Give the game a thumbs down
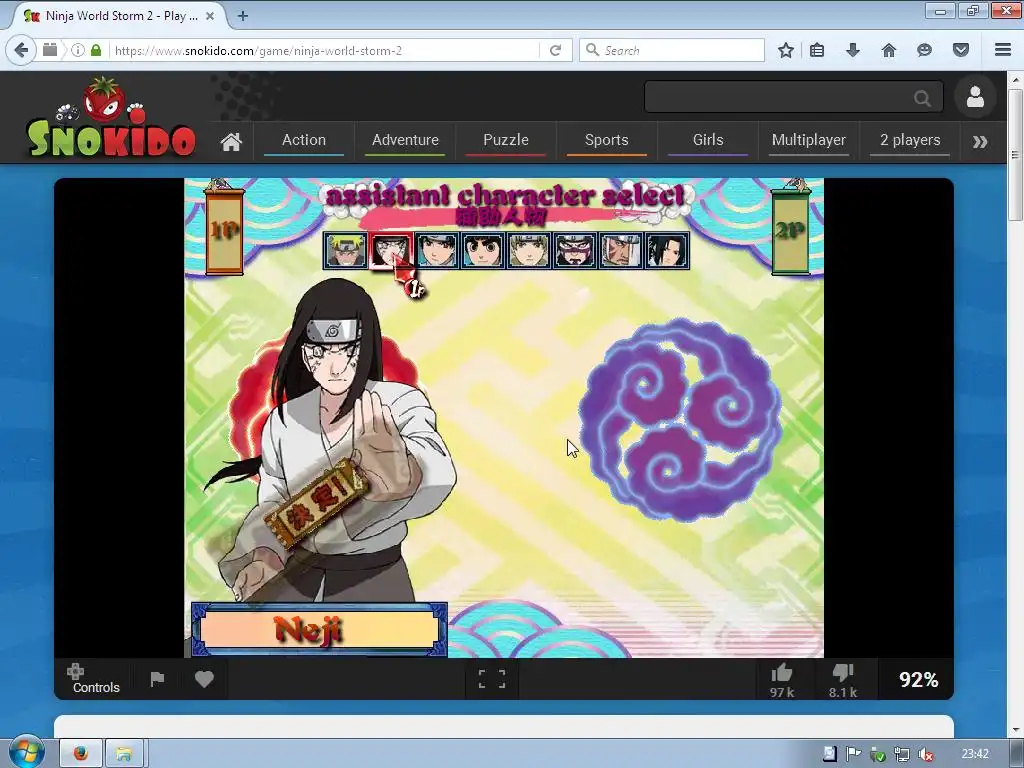The image size is (1024, 768). coord(843,680)
